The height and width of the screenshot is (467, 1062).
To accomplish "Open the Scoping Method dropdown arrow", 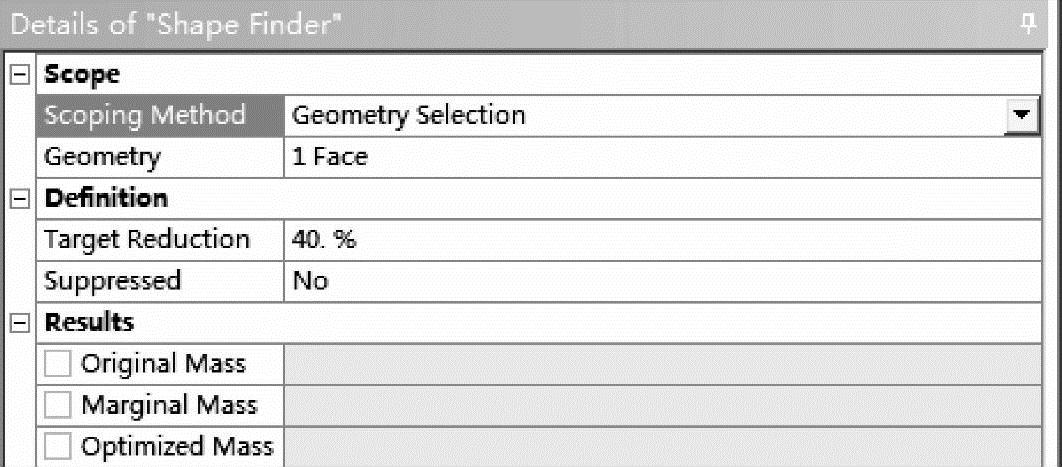I will 1020,115.
